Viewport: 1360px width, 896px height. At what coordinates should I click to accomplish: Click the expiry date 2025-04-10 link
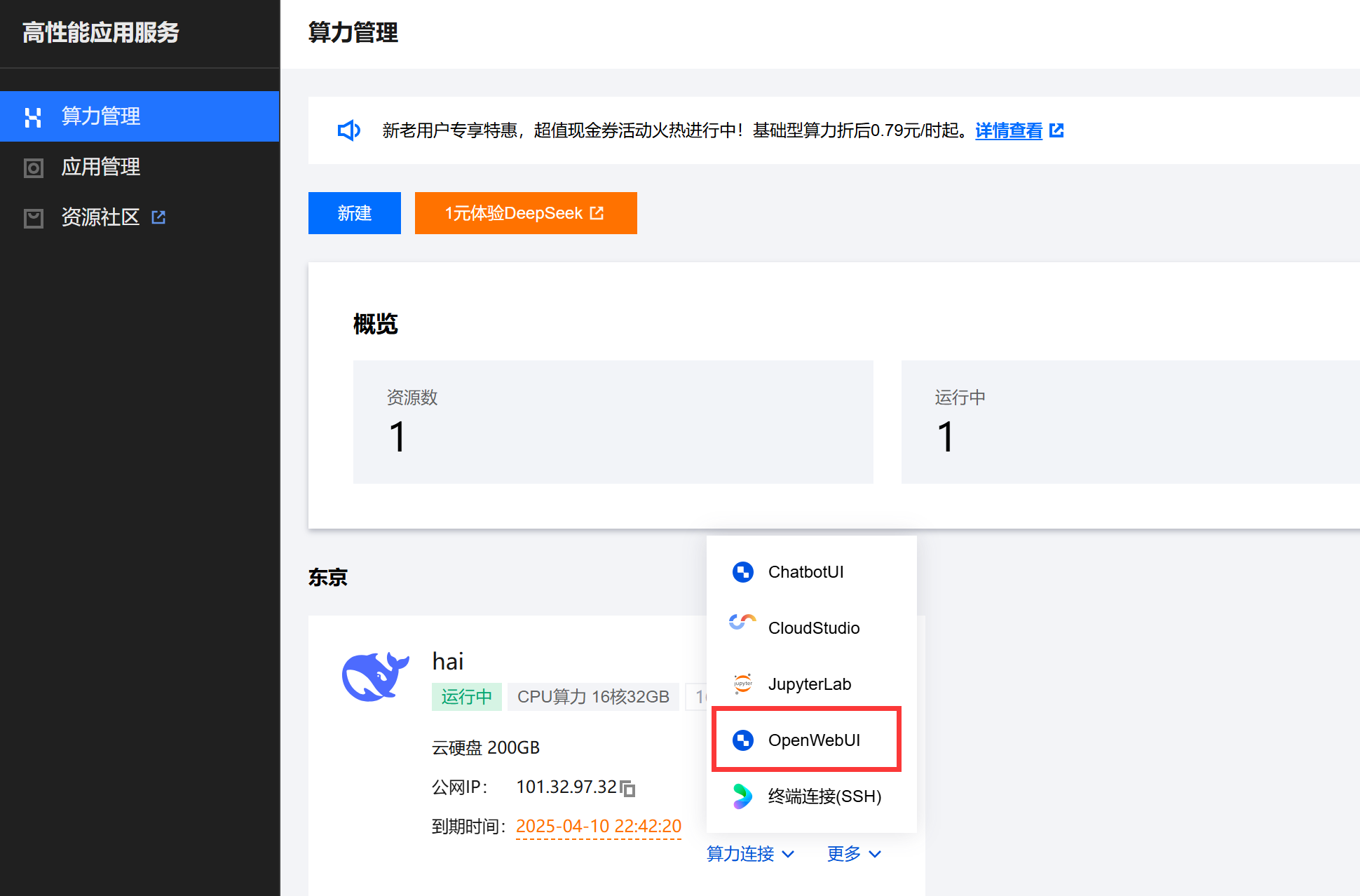pos(598,826)
